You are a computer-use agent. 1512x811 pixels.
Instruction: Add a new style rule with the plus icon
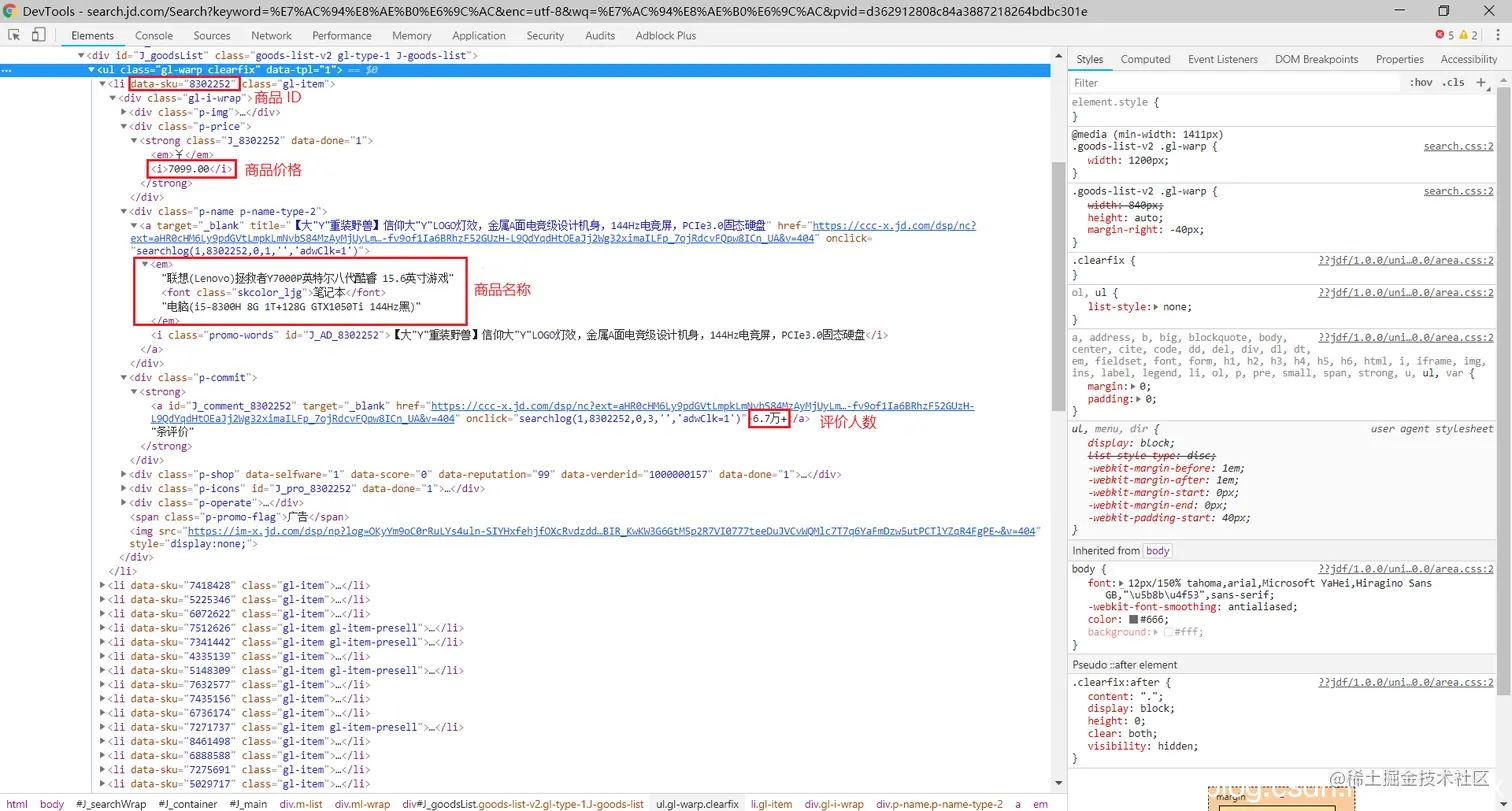click(1481, 83)
